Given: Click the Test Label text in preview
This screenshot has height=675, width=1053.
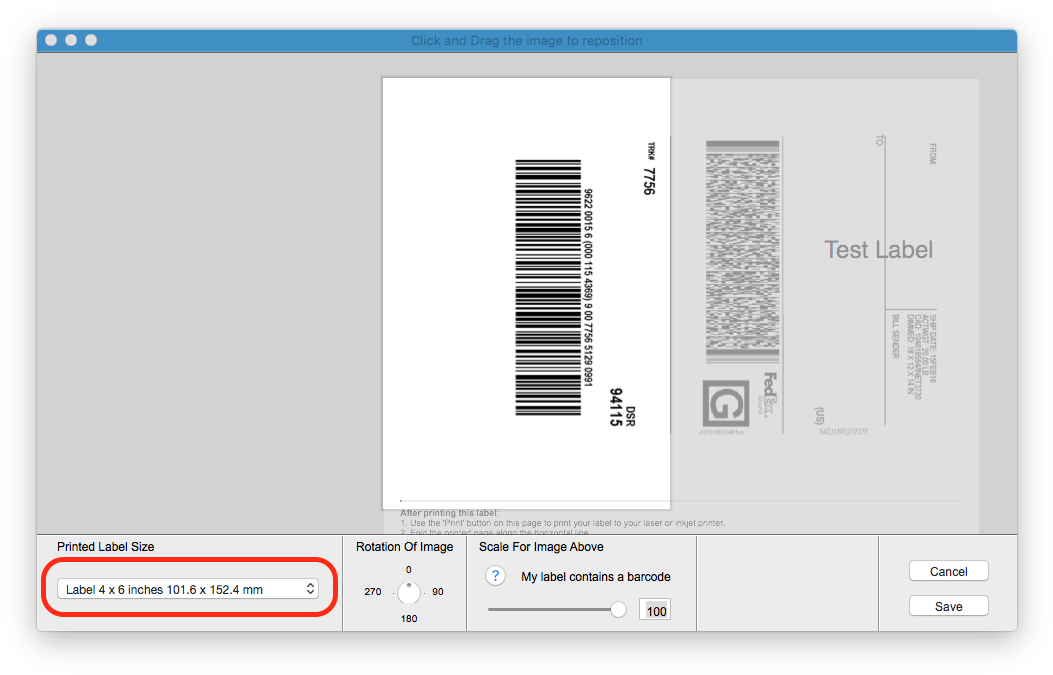Looking at the screenshot, I should click(x=878, y=249).
